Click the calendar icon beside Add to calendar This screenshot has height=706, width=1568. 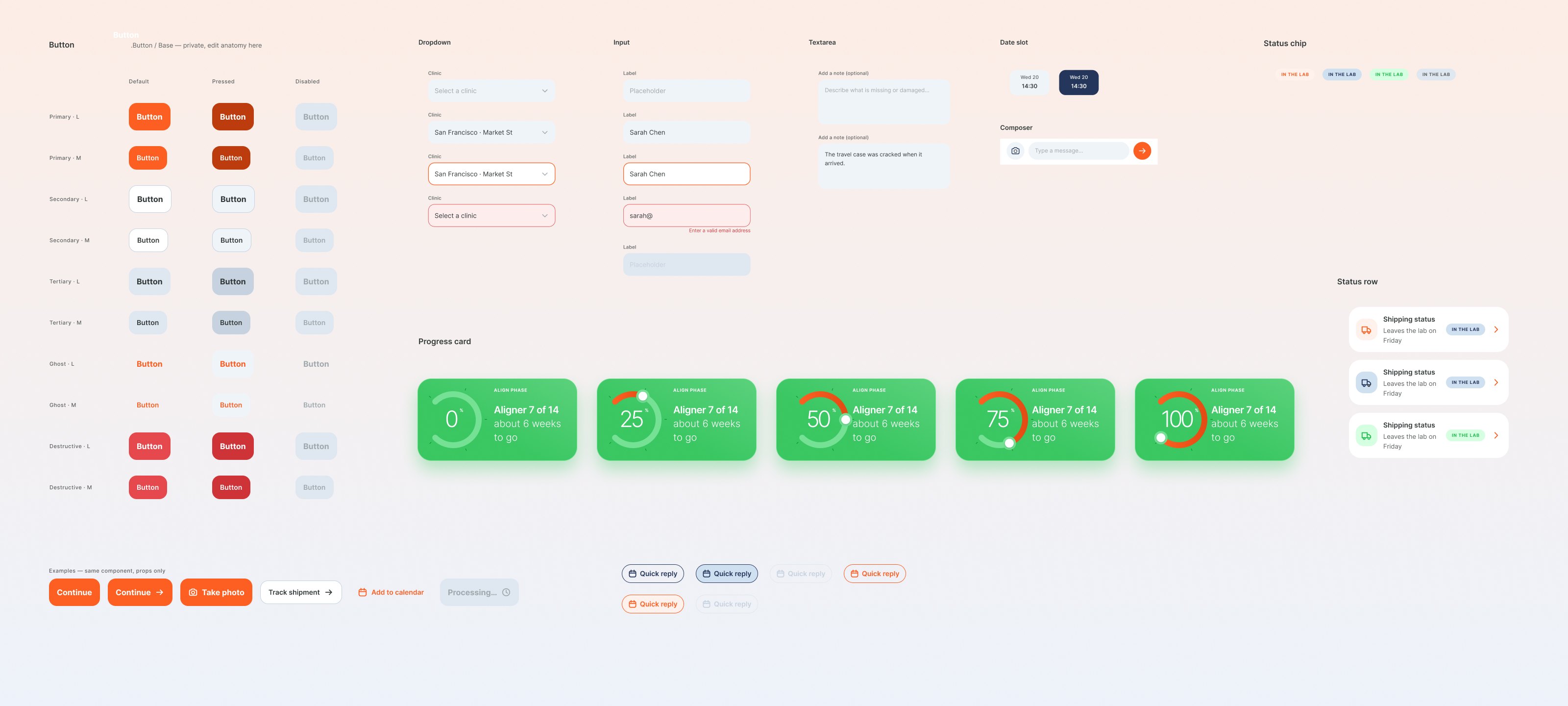(362, 592)
